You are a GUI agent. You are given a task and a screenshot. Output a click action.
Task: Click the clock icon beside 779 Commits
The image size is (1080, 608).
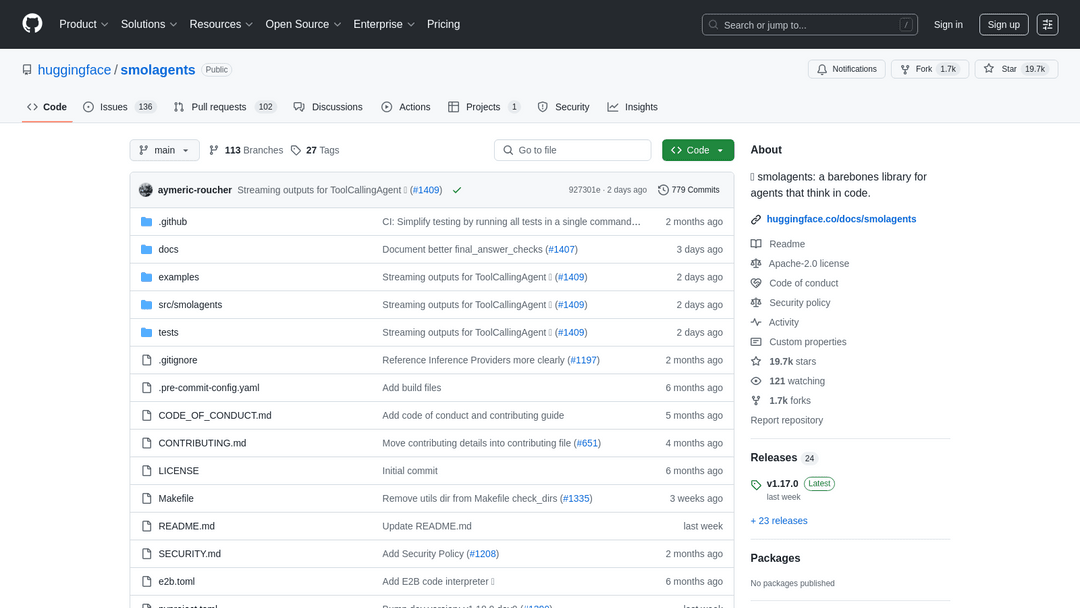(x=663, y=190)
